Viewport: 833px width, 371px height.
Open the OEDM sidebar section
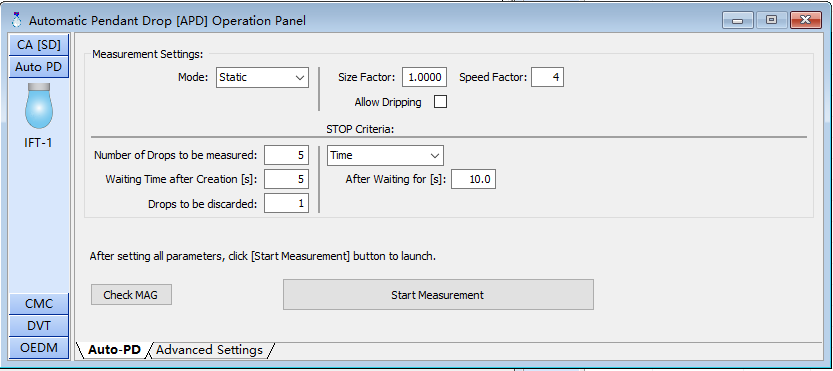39,348
